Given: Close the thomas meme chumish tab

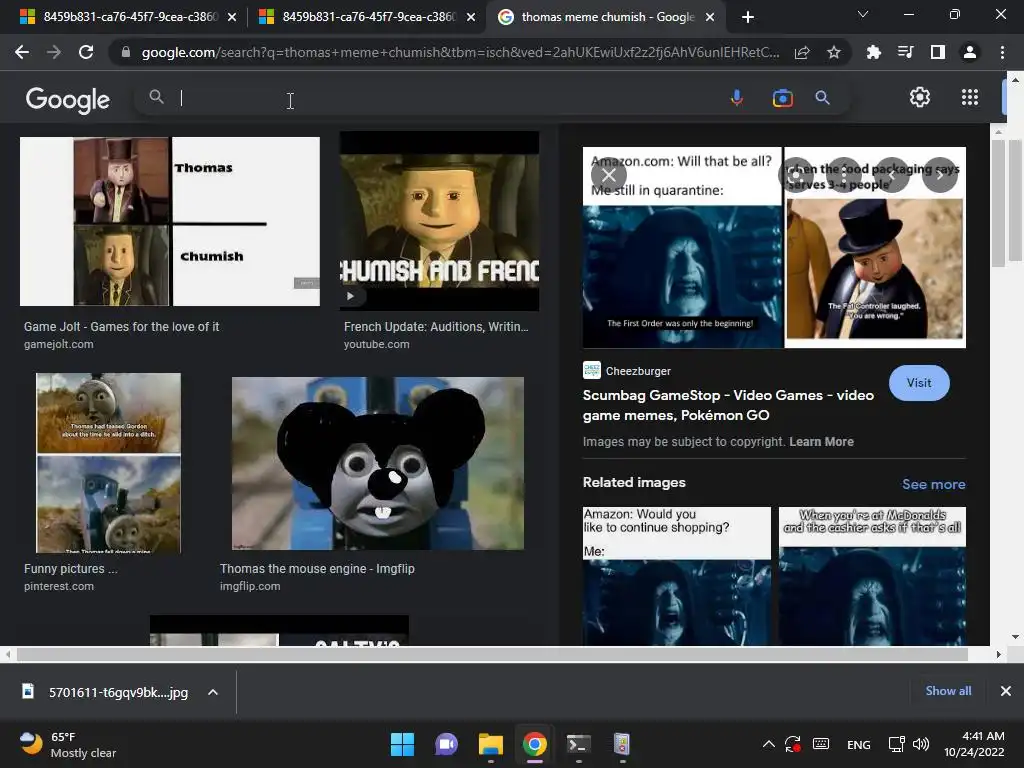Looking at the screenshot, I should pyautogui.click(x=710, y=17).
